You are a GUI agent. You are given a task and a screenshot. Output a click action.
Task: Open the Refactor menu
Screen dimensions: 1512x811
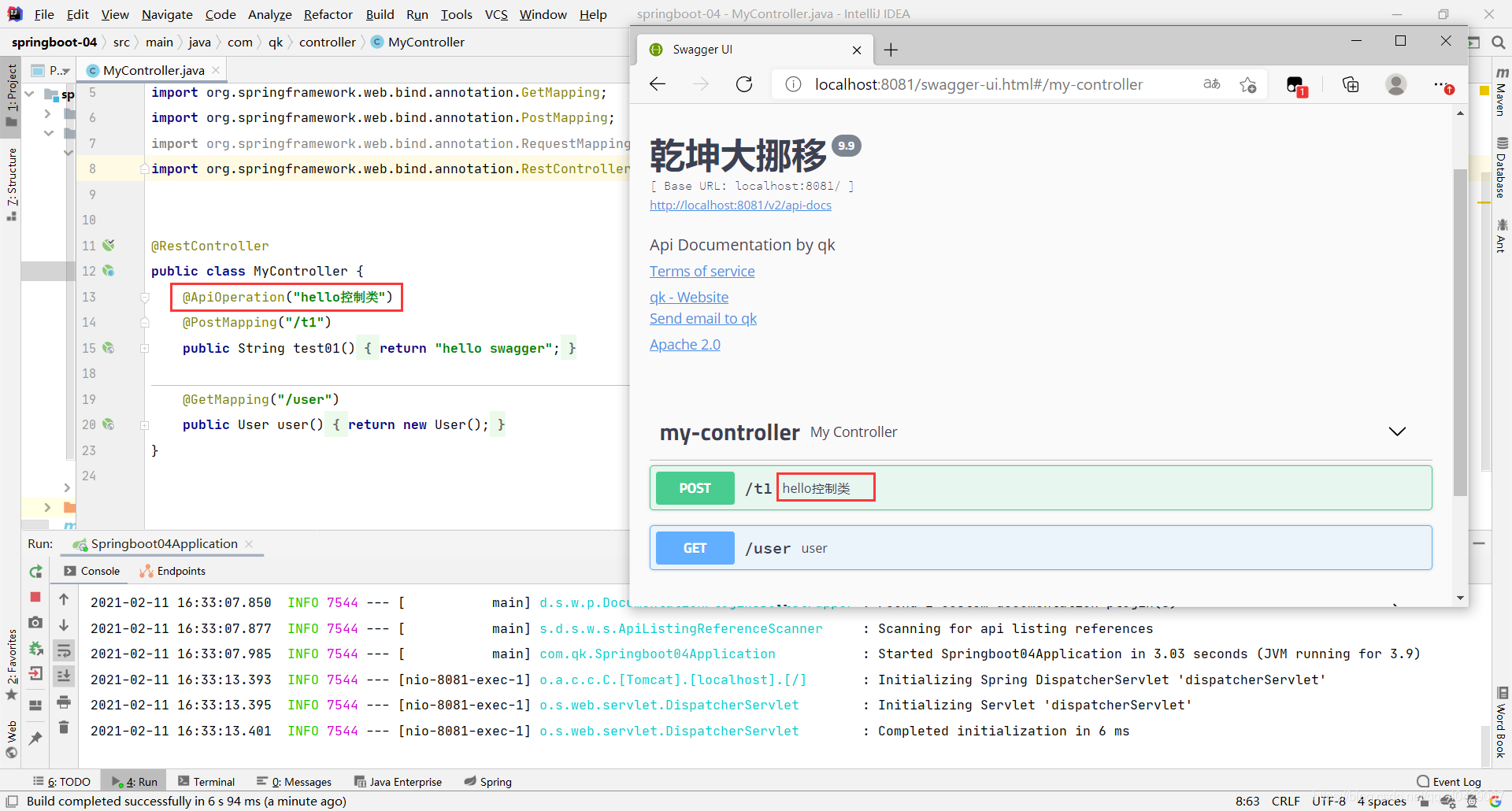[328, 14]
